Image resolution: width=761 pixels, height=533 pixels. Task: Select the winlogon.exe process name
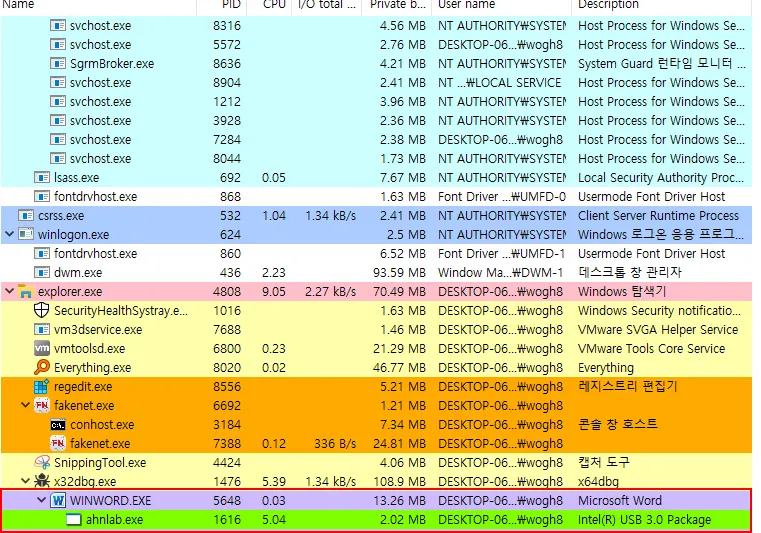click(73, 235)
